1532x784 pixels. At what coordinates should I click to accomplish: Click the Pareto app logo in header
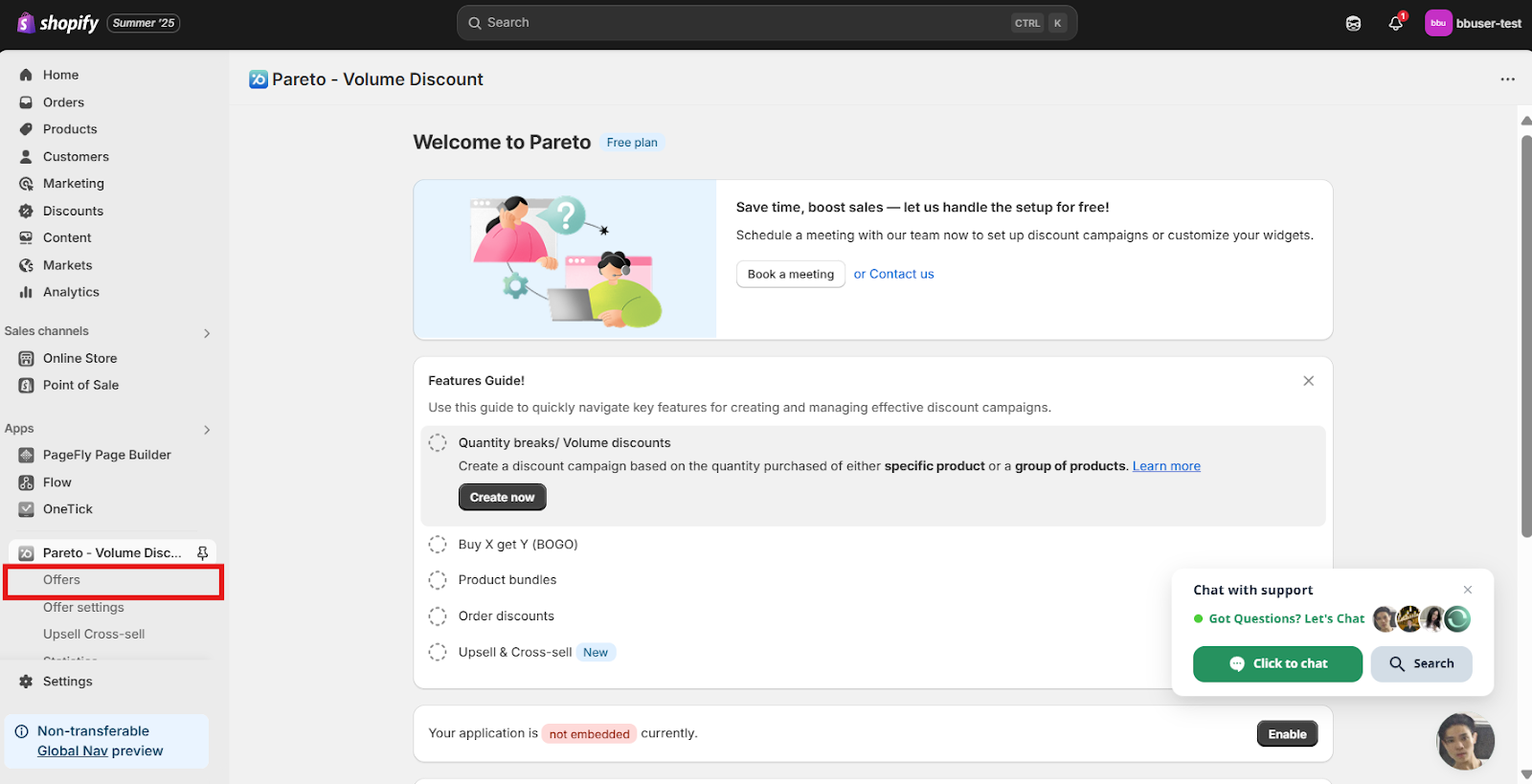259,79
